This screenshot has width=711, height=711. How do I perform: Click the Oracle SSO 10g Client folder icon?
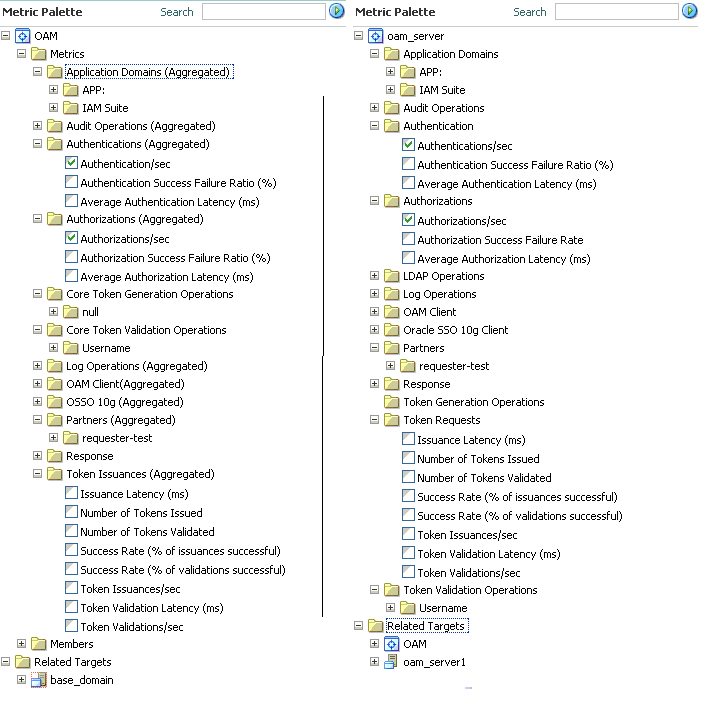(391, 330)
